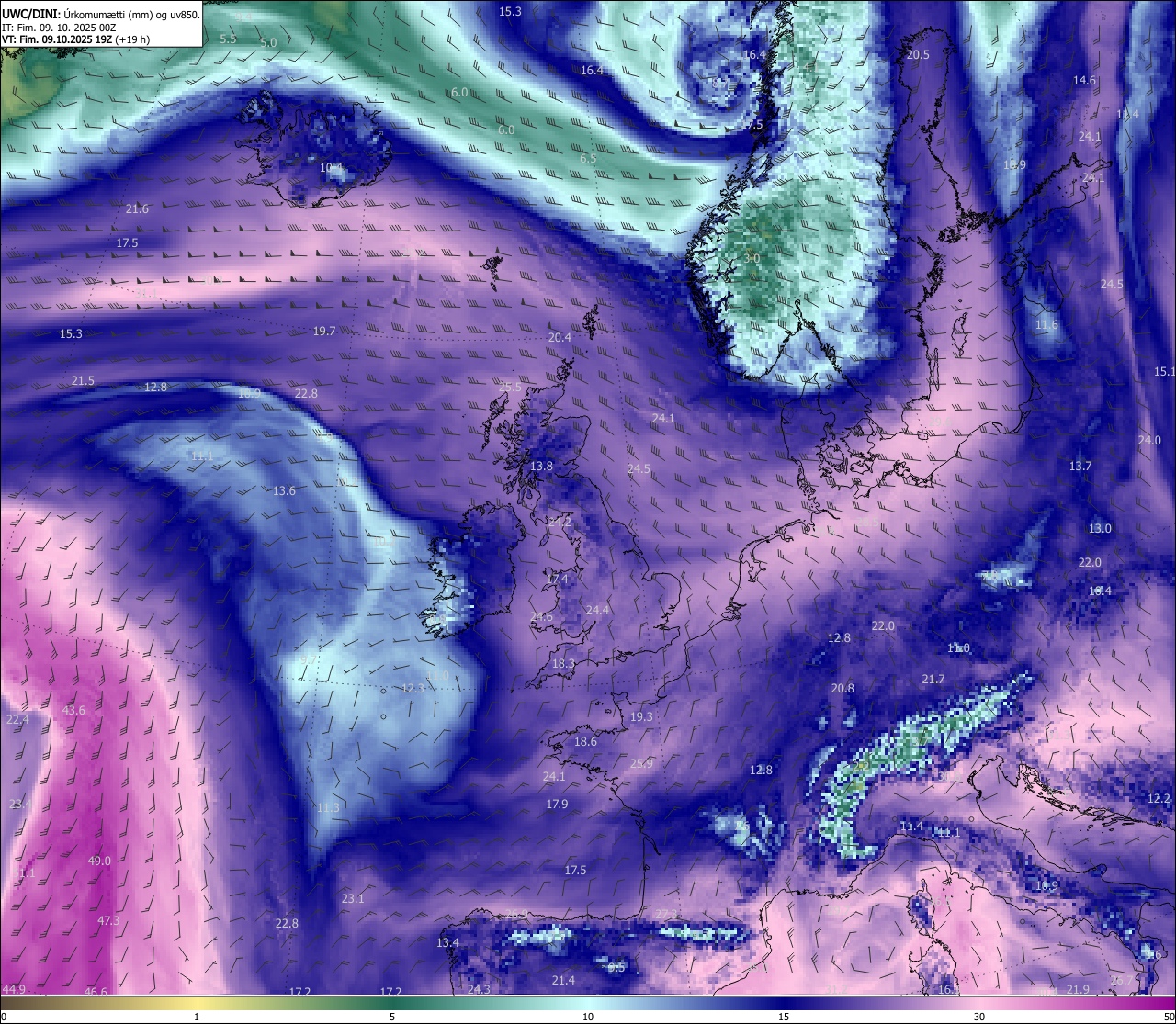Click the value label 23.1
The image size is (1176, 1024).
(353, 898)
